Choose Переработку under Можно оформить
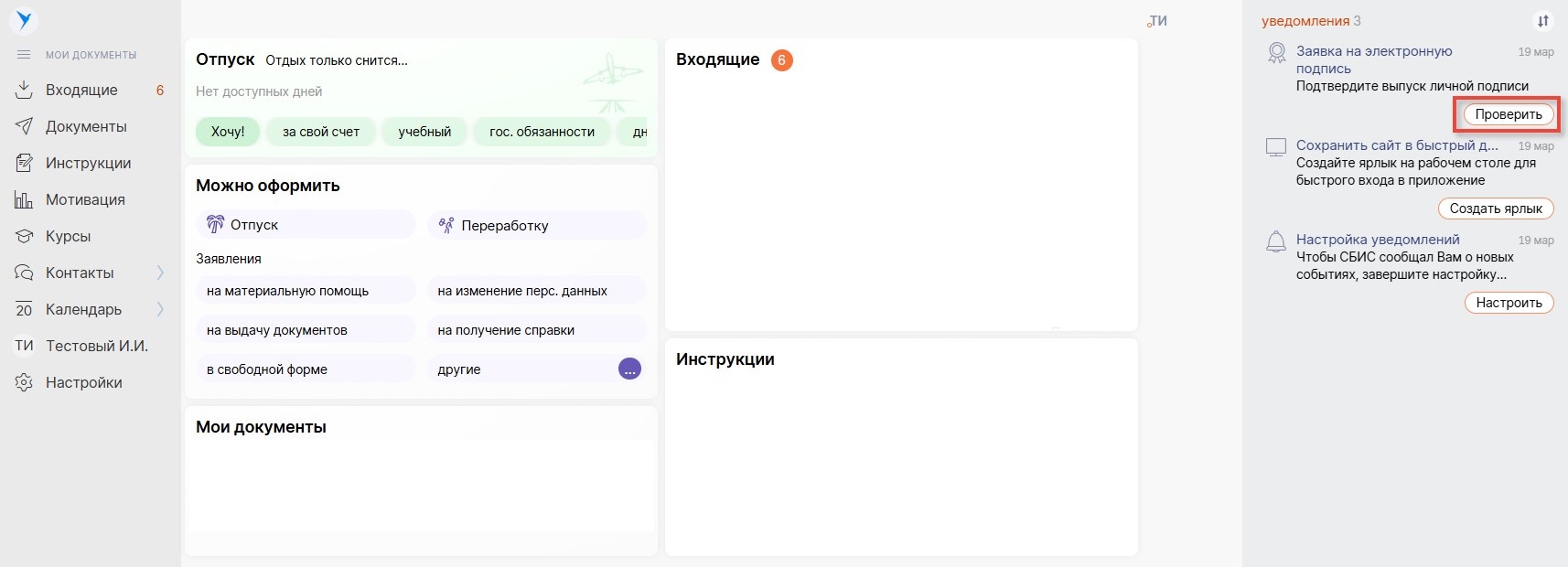The image size is (1568, 567). click(504, 225)
